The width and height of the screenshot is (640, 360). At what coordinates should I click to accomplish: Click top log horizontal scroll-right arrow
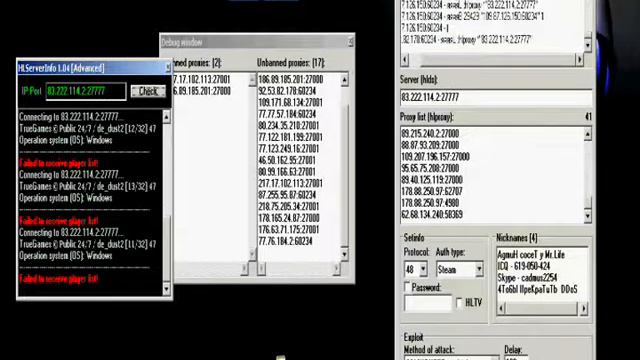(579, 60)
